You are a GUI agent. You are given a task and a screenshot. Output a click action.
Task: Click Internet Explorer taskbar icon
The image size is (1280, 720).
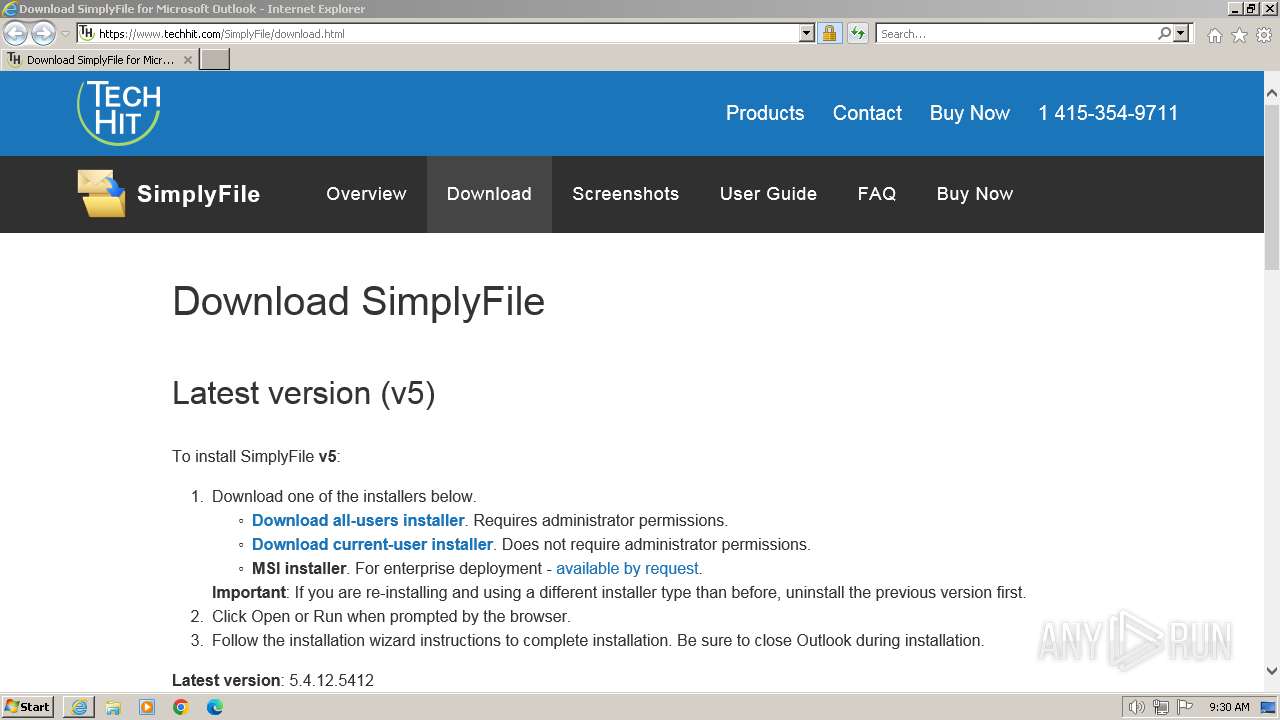[79, 707]
